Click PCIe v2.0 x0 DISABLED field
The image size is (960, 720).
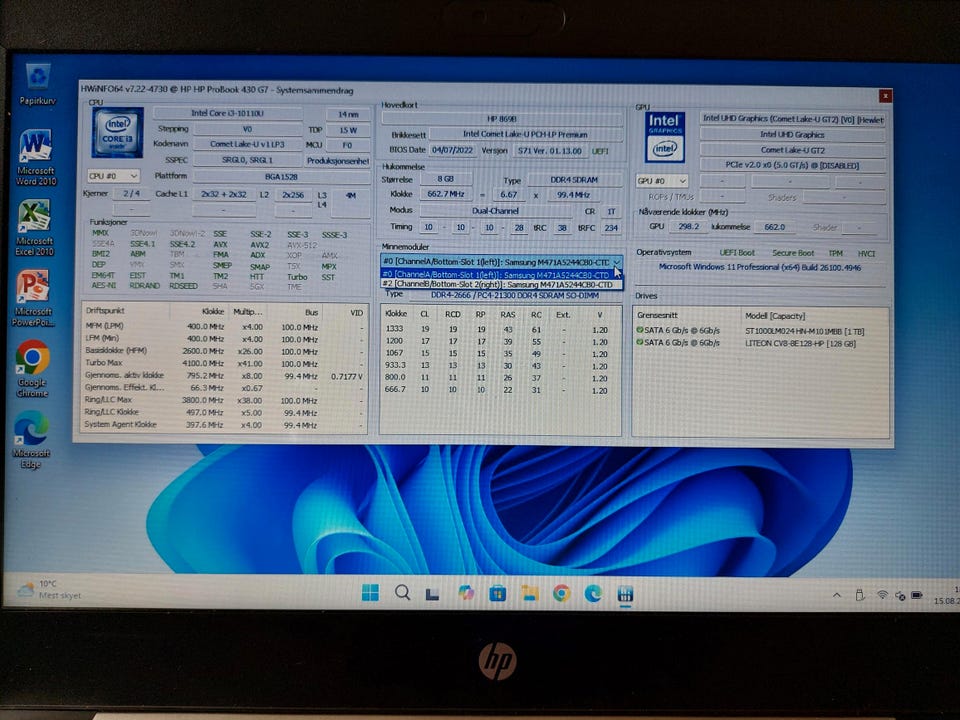pos(793,165)
